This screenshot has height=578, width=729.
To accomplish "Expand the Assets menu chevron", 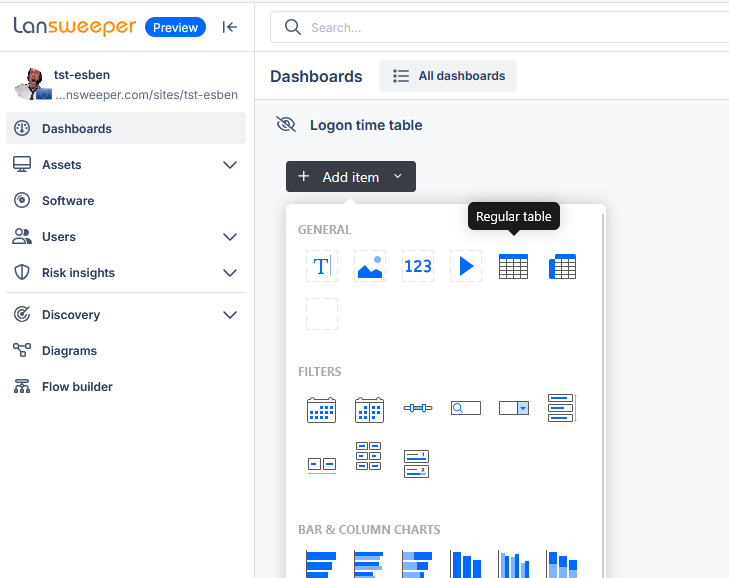I will click(x=230, y=165).
